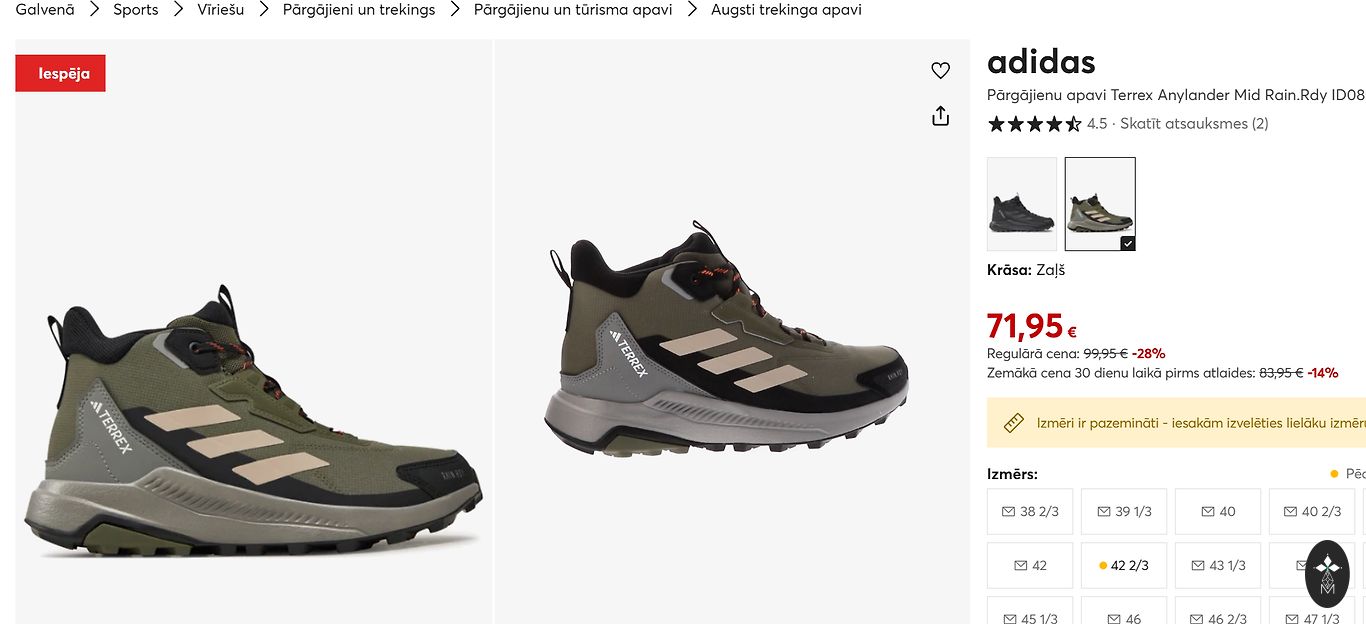Open Galvenā breadcrumb link
1366x624 pixels.
tap(45, 10)
